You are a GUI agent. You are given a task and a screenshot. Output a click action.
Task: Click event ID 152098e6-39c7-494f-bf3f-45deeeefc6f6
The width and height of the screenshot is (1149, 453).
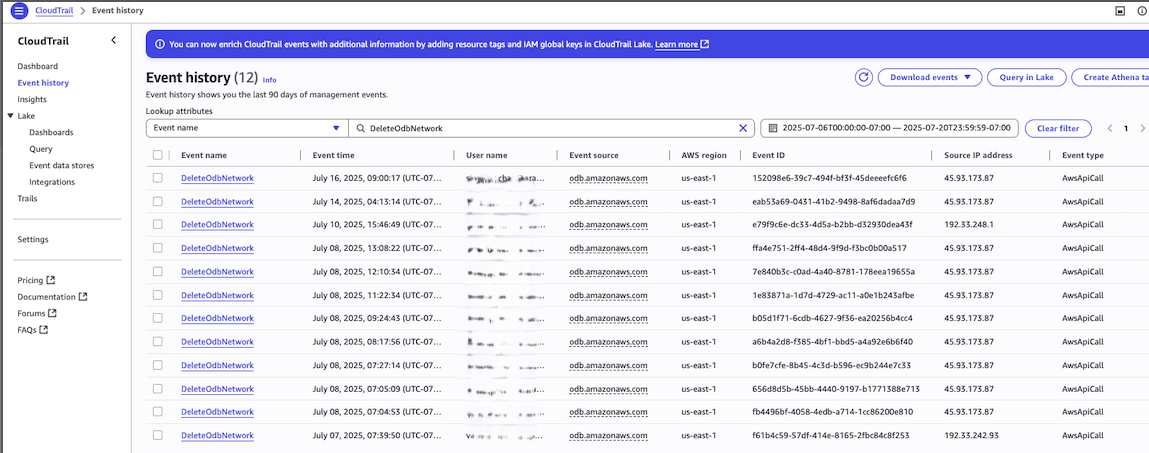pyautogui.click(x=830, y=178)
